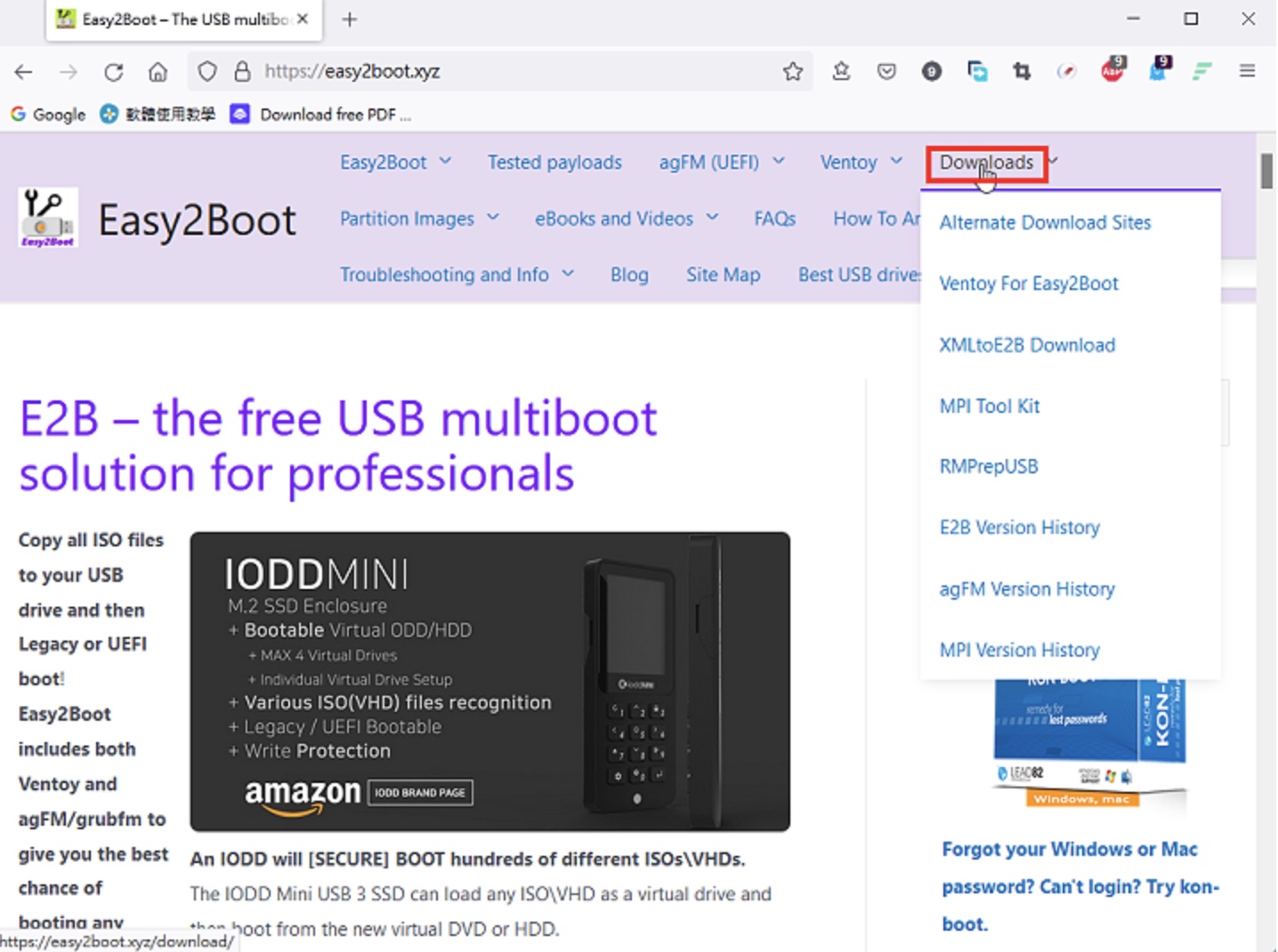The image size is (1278, 952).
Task: Select RMPrepUSB in the dropdown
Action: 989,467
